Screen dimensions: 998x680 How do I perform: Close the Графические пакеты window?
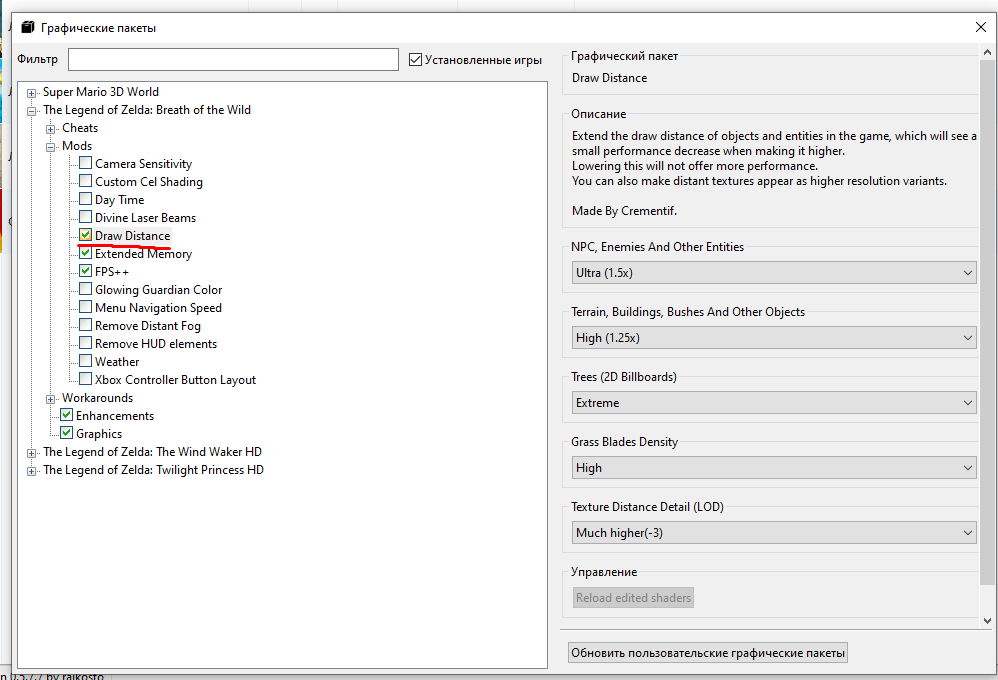click(981, 27)
